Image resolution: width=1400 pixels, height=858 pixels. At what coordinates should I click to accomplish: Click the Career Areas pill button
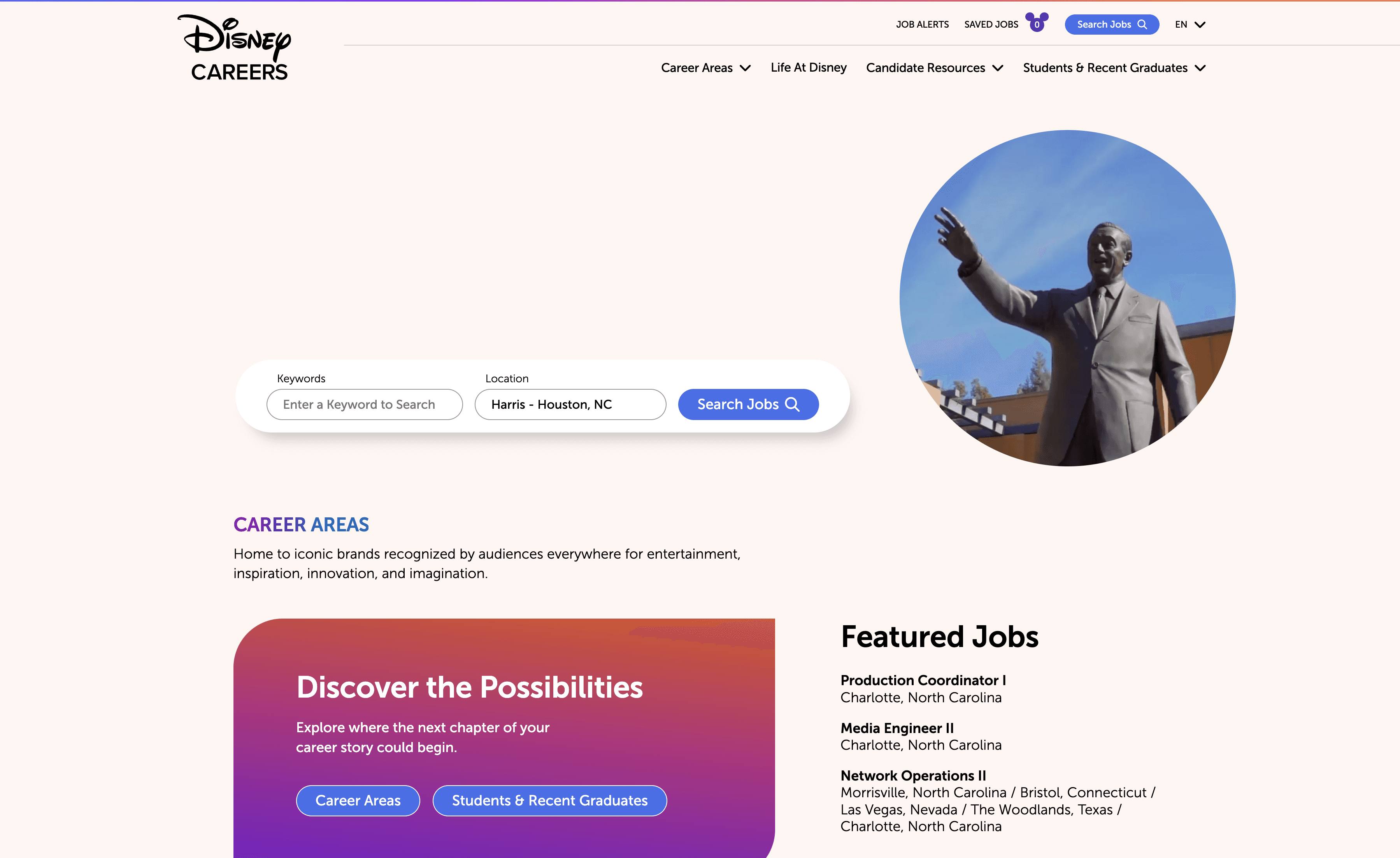click(x=358, y=800)
